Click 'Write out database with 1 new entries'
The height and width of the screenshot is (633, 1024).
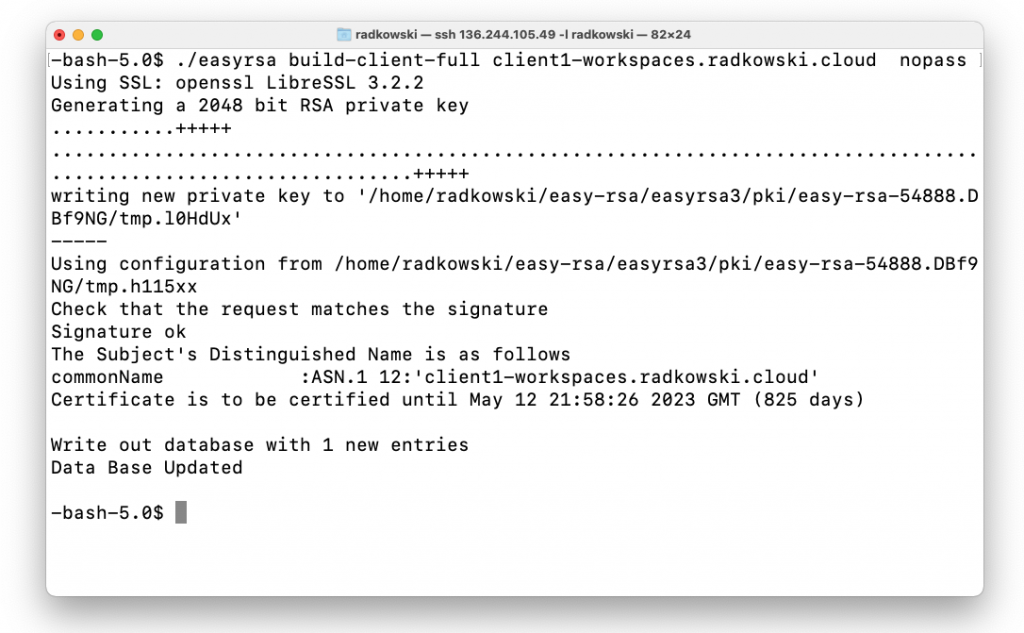tap(260, 445)
